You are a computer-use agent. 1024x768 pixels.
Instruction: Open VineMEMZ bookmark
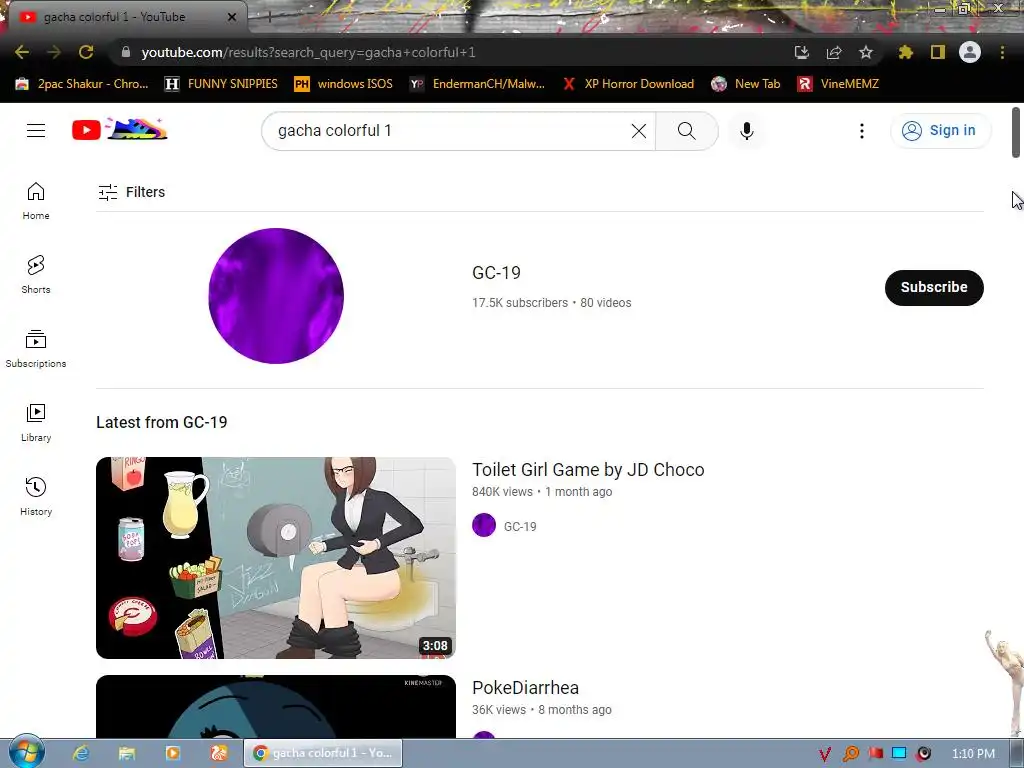point(839,84)
